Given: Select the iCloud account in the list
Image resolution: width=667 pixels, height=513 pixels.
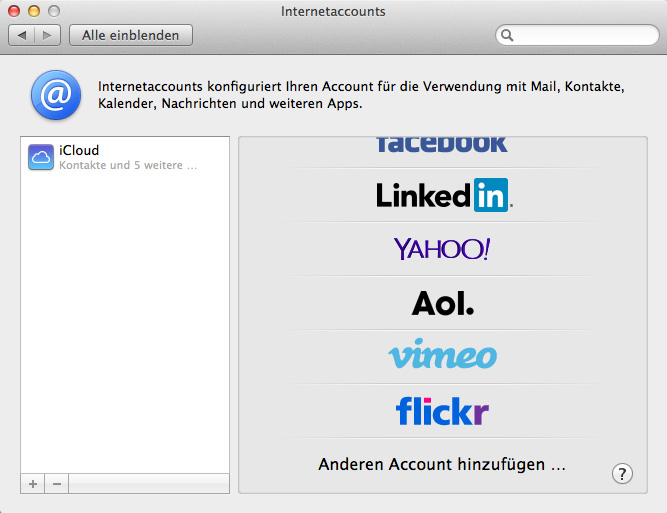Looking at the screenshot, I should click(x=125, y=157).
